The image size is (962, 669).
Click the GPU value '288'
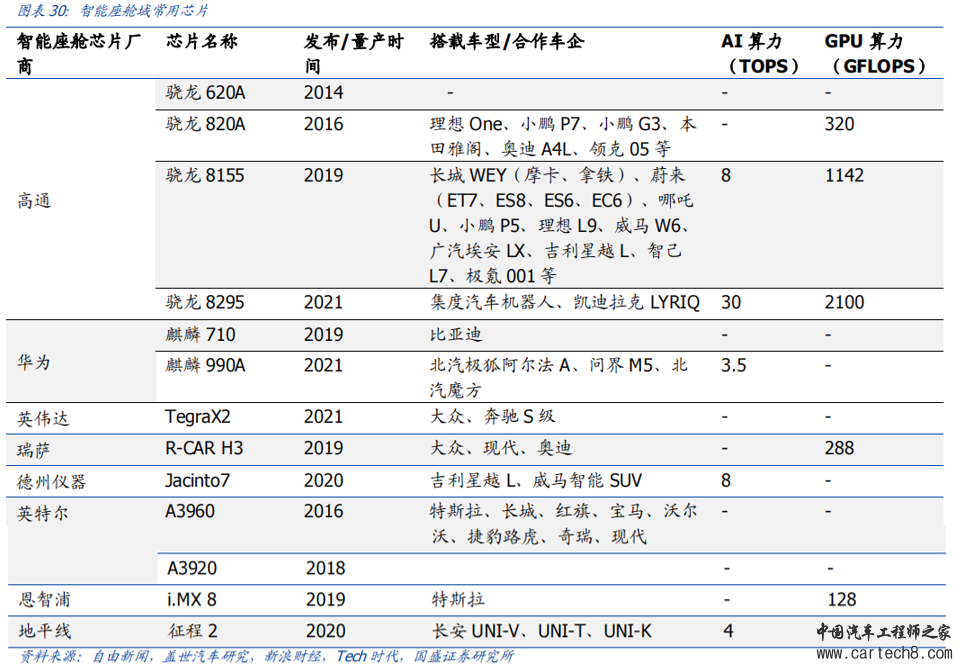tap(839, 448)
